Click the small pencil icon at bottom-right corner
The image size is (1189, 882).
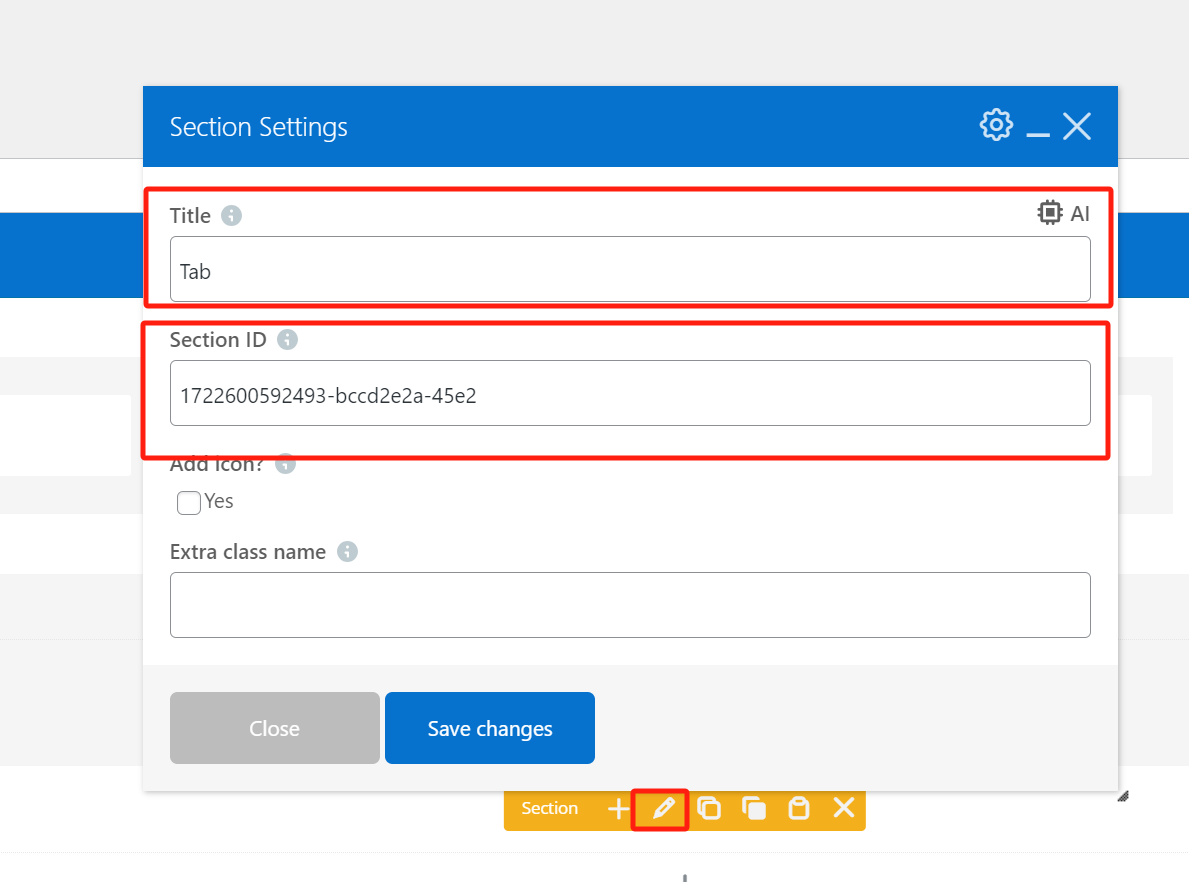(x=1122, y=795)
